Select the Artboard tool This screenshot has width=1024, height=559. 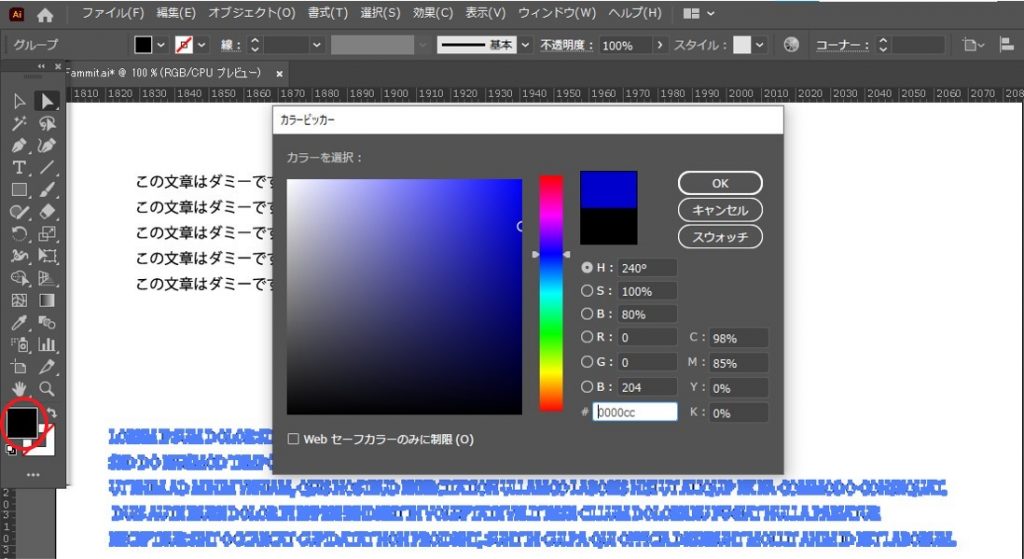[x=19, y=367]
